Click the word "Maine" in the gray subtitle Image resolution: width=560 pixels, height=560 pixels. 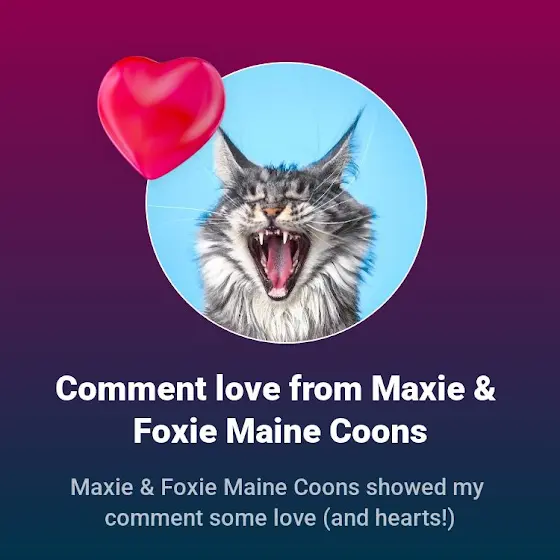255,487
